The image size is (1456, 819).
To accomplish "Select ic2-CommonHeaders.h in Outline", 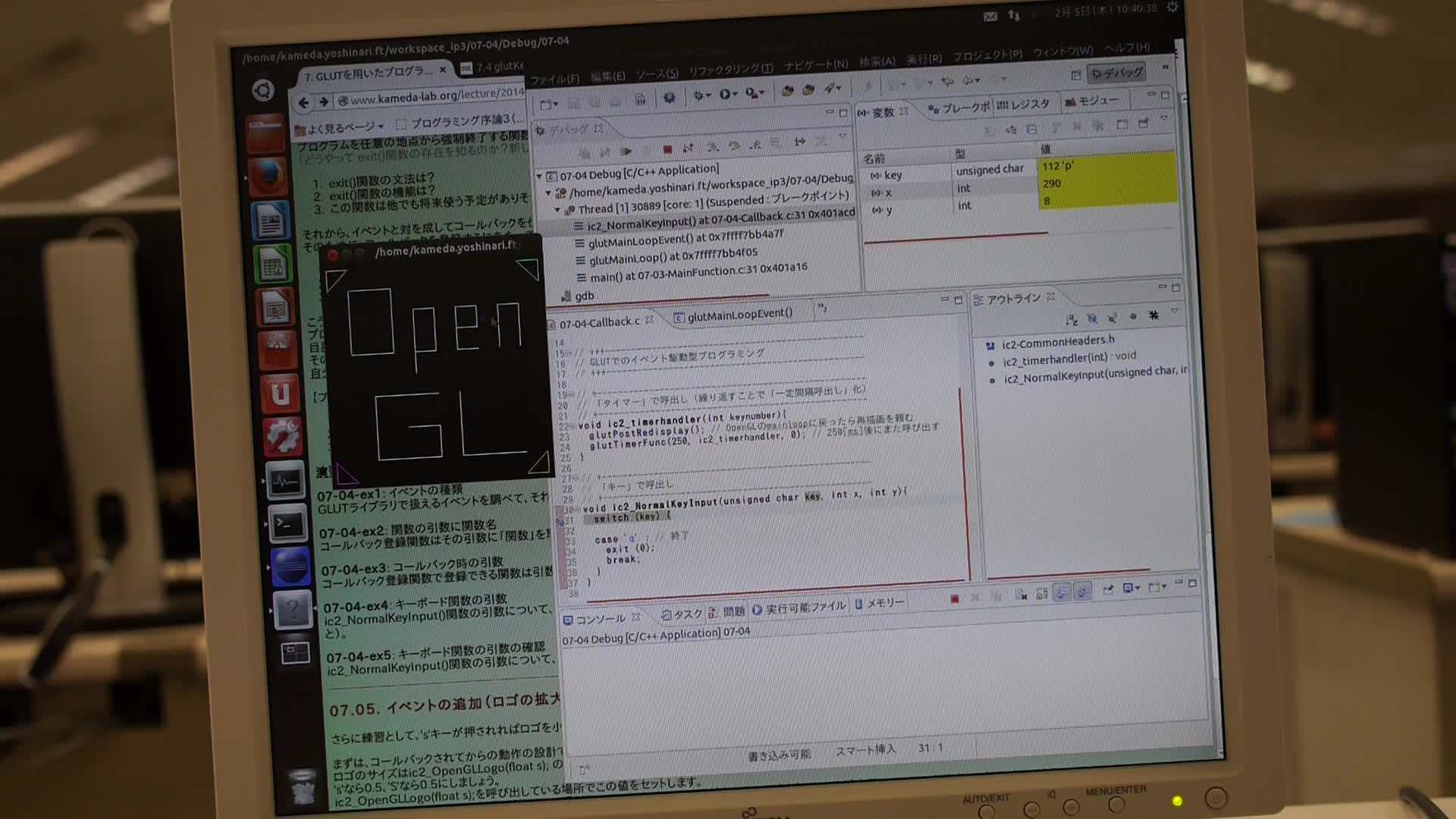I will click(1050, 343).
